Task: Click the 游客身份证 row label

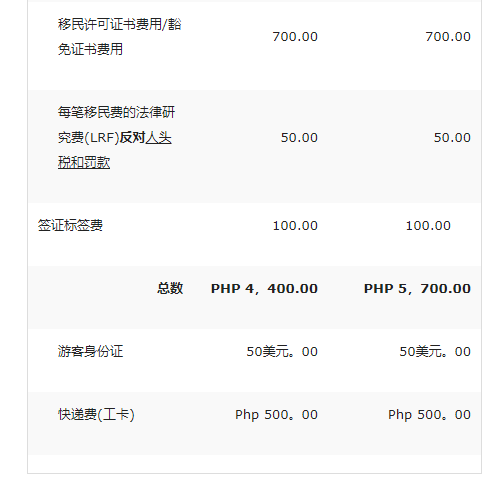Action: (x=90, y=351)
